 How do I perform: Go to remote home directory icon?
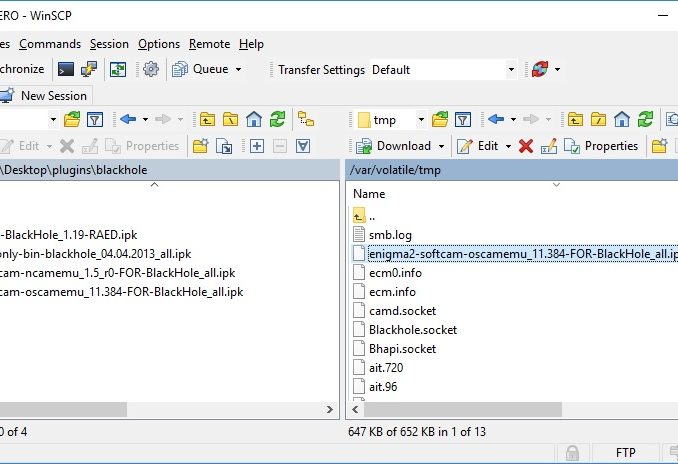click(622, 119)
